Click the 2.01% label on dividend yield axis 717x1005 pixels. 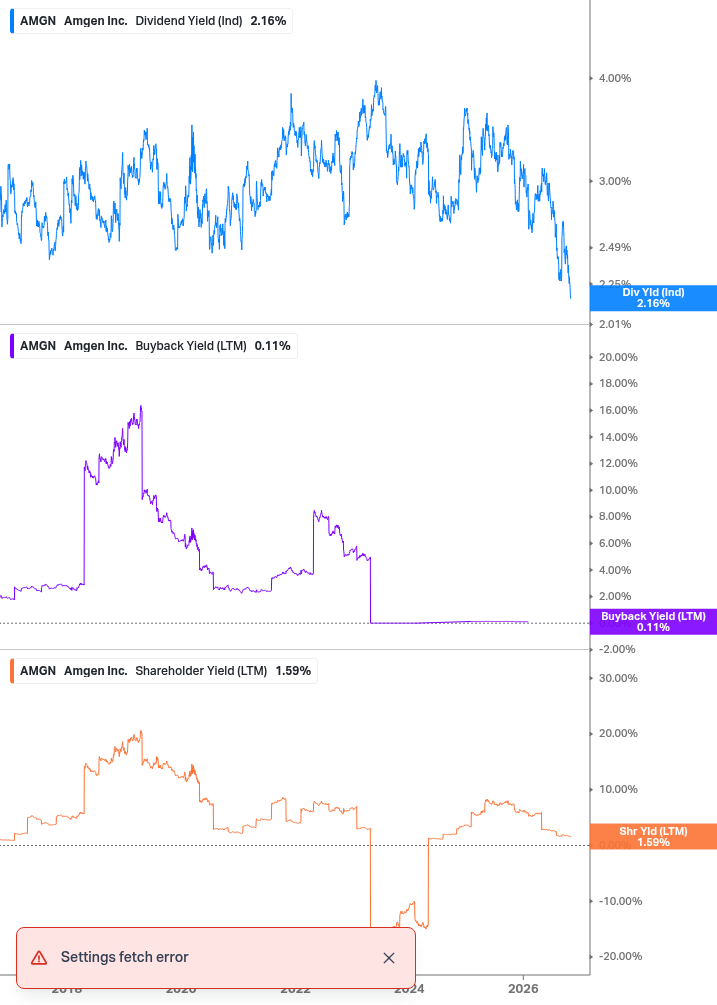tap(614, 324)
